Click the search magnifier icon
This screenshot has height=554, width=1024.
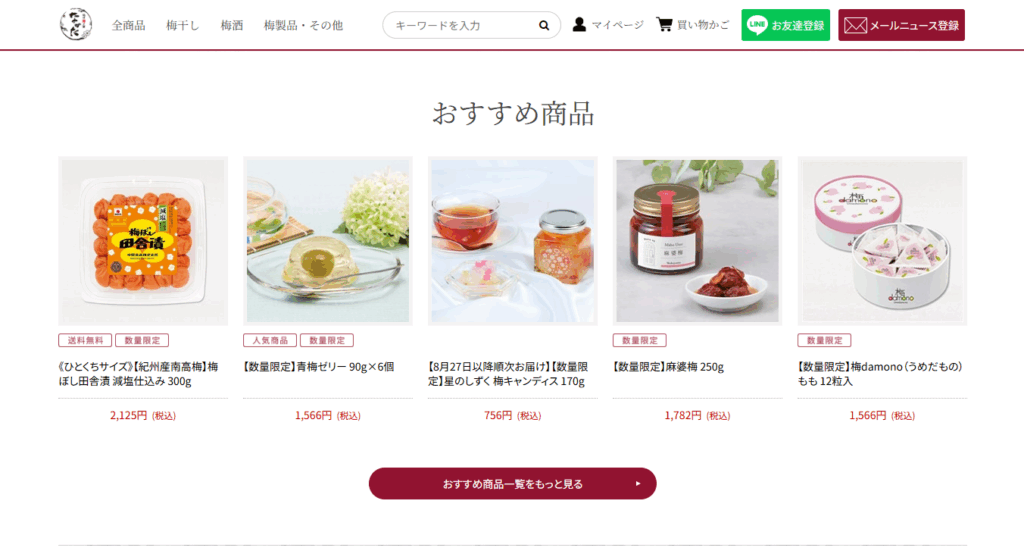click(543, 25)
